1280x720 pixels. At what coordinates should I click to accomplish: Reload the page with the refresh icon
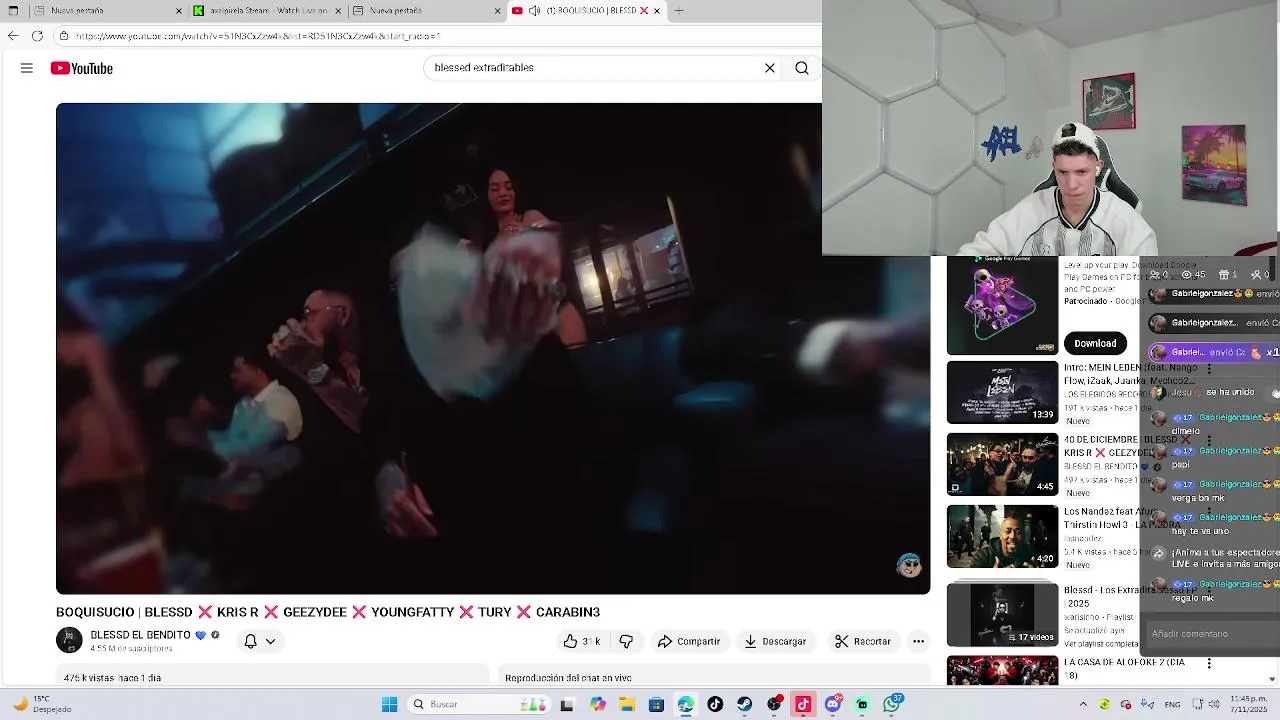coord(37,36)
